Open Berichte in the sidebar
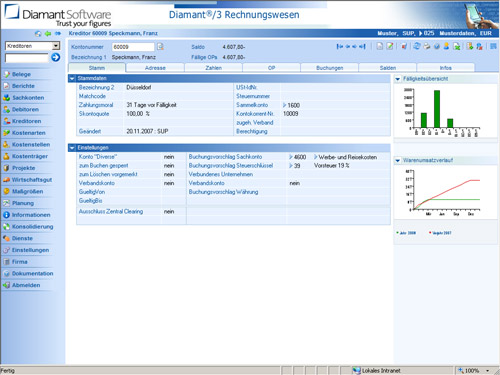 point(23,86)
